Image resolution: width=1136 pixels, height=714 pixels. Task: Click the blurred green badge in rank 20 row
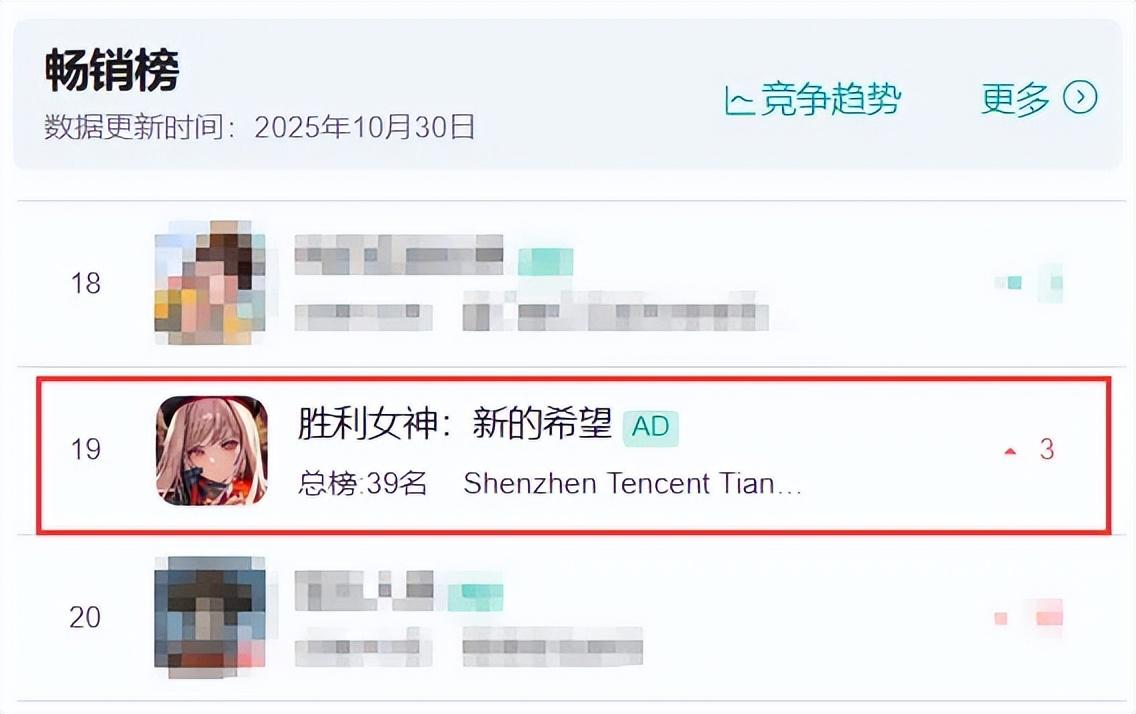pos(475,594)
